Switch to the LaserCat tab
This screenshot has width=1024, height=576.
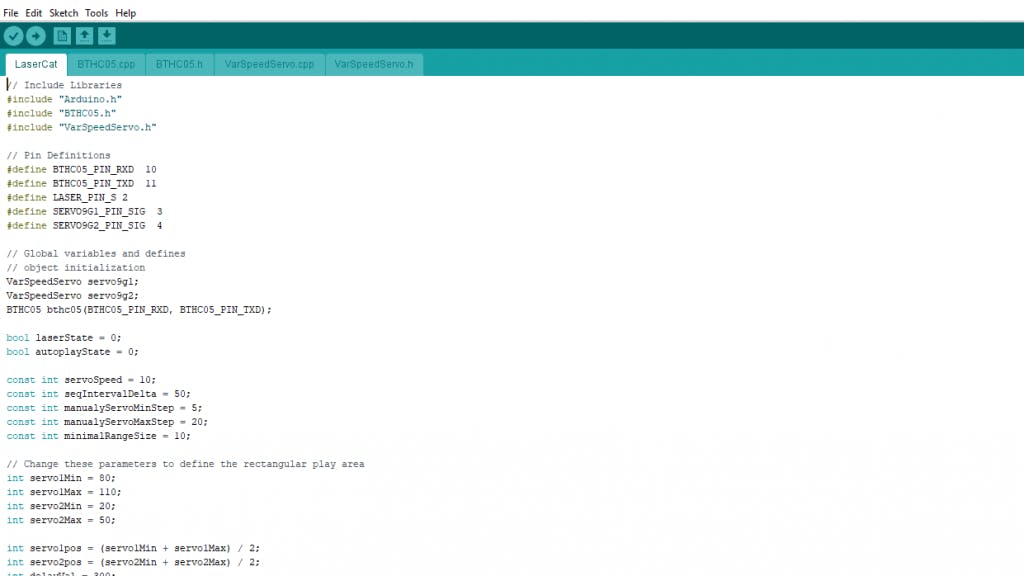[x=36, y=64]
